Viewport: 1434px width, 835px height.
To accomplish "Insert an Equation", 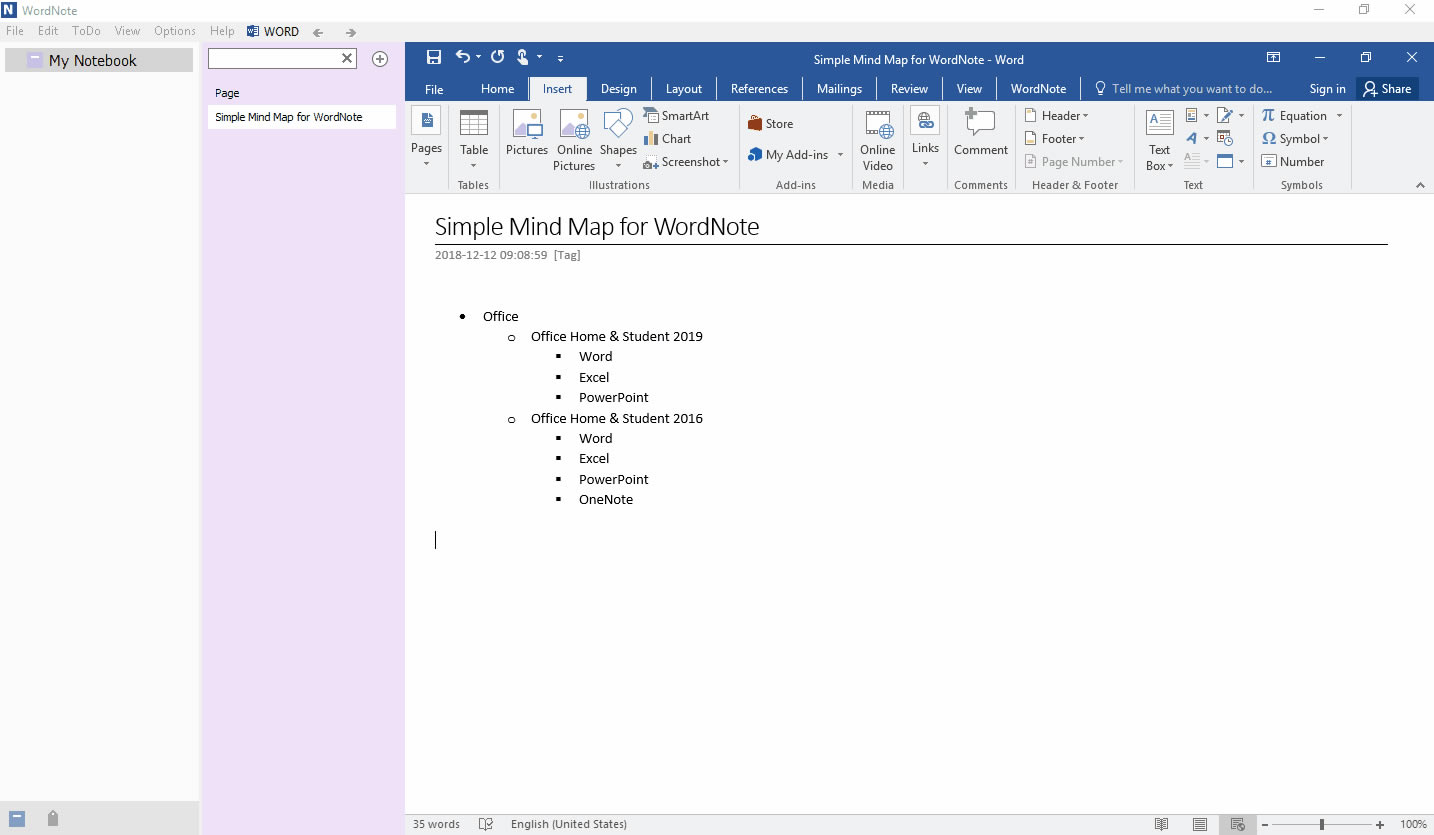I will point(1296,115).
